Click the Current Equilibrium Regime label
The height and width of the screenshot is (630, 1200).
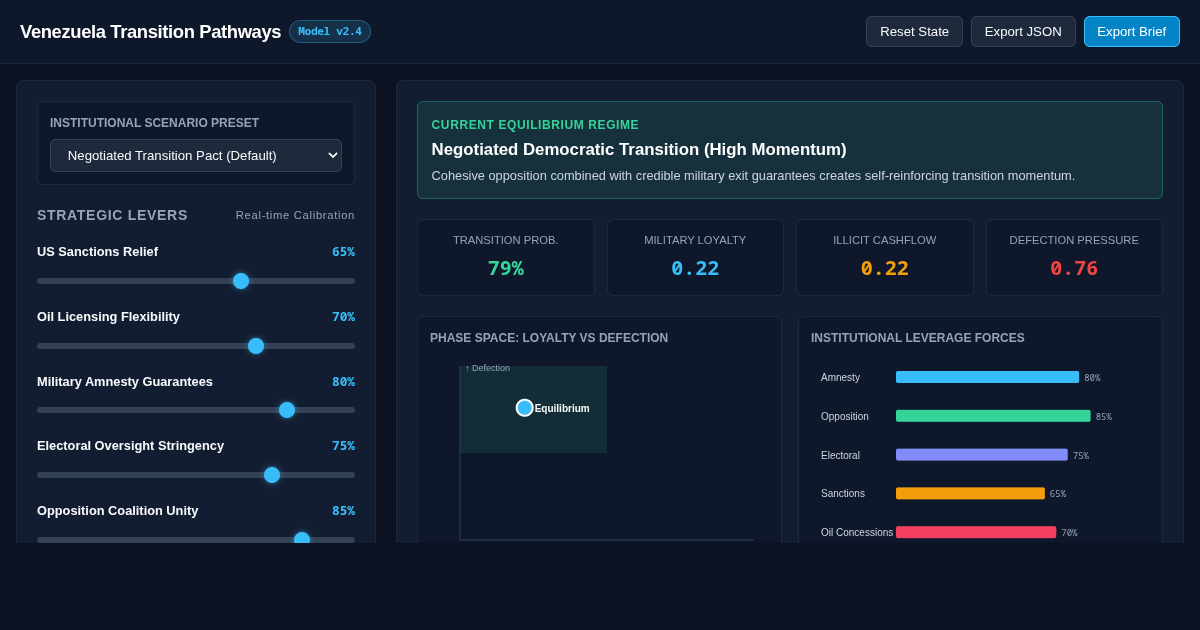click(x=535, y=125)
